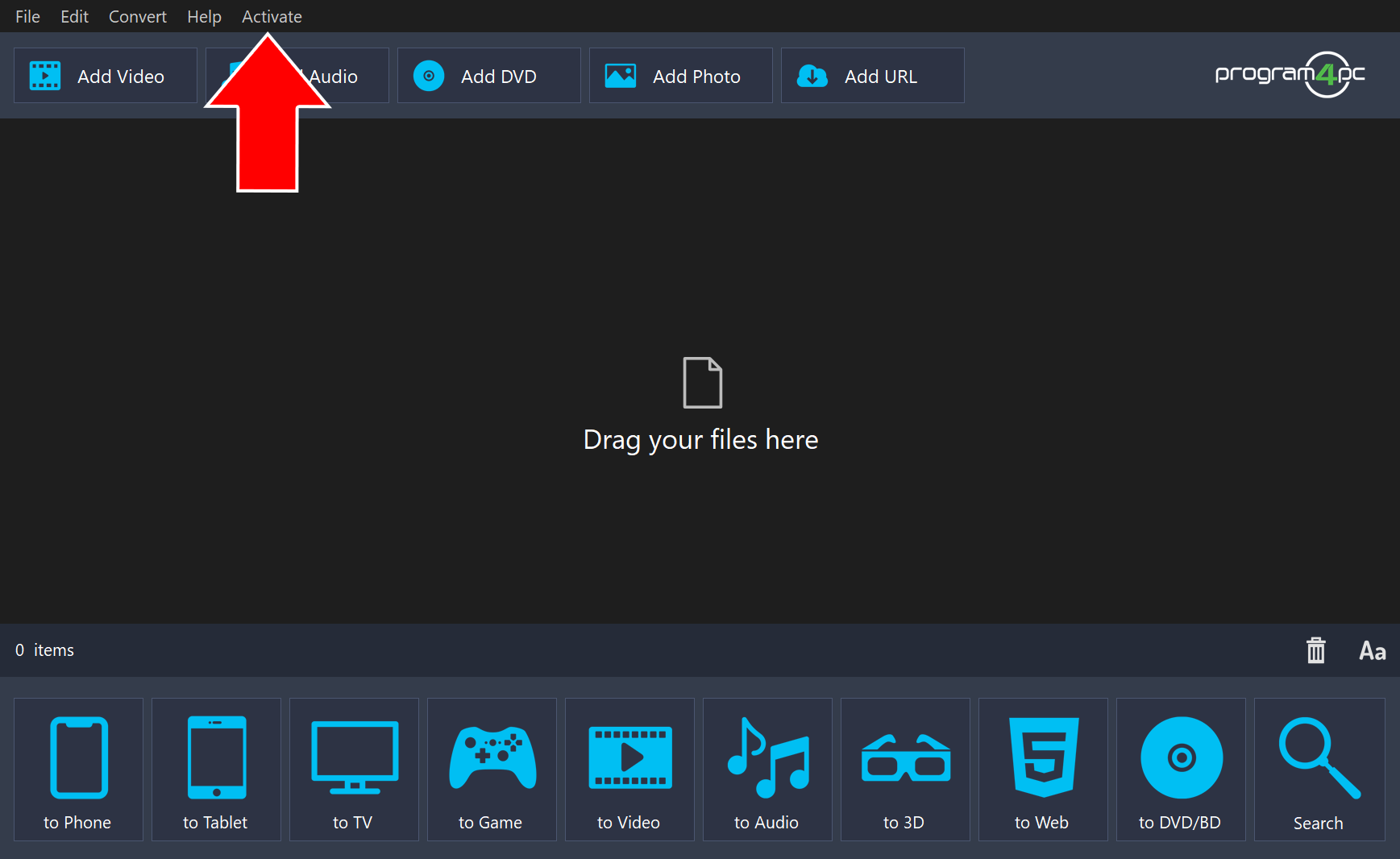Screen dimensions: 1400x859
Task: Click the Add DVD button
Action: pos(489,76)
